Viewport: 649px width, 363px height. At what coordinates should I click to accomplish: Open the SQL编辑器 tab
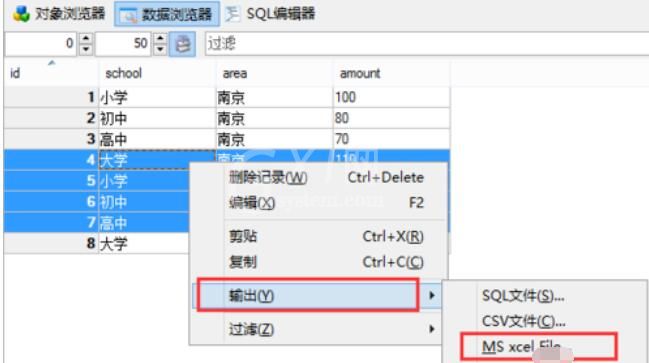[x=271, y=14]
